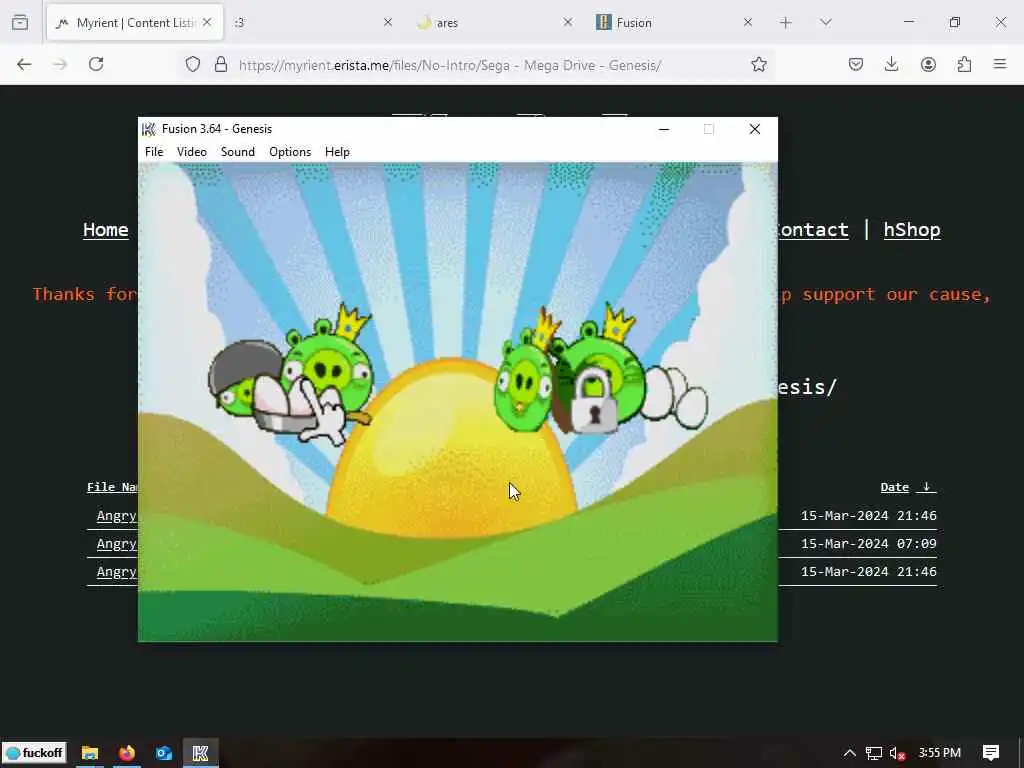The image size is (1024, 768).
Task: Switch to the Myrient Content Listing tab
Action: tap(134, 22)
